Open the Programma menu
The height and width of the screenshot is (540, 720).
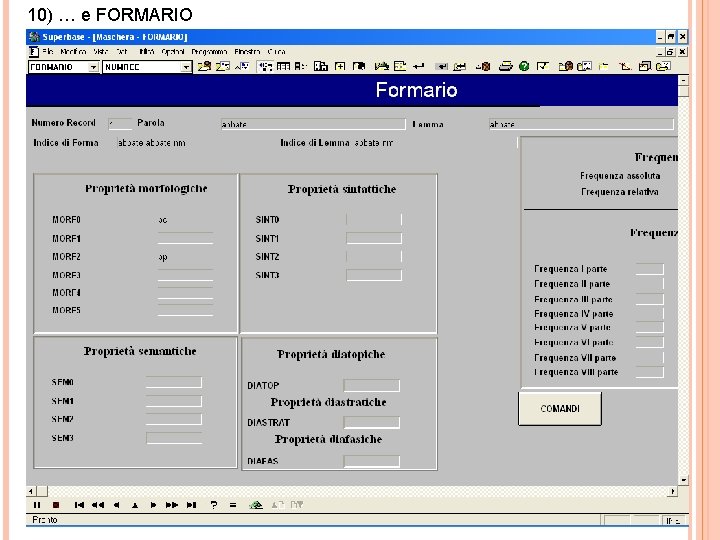point(209,51)
